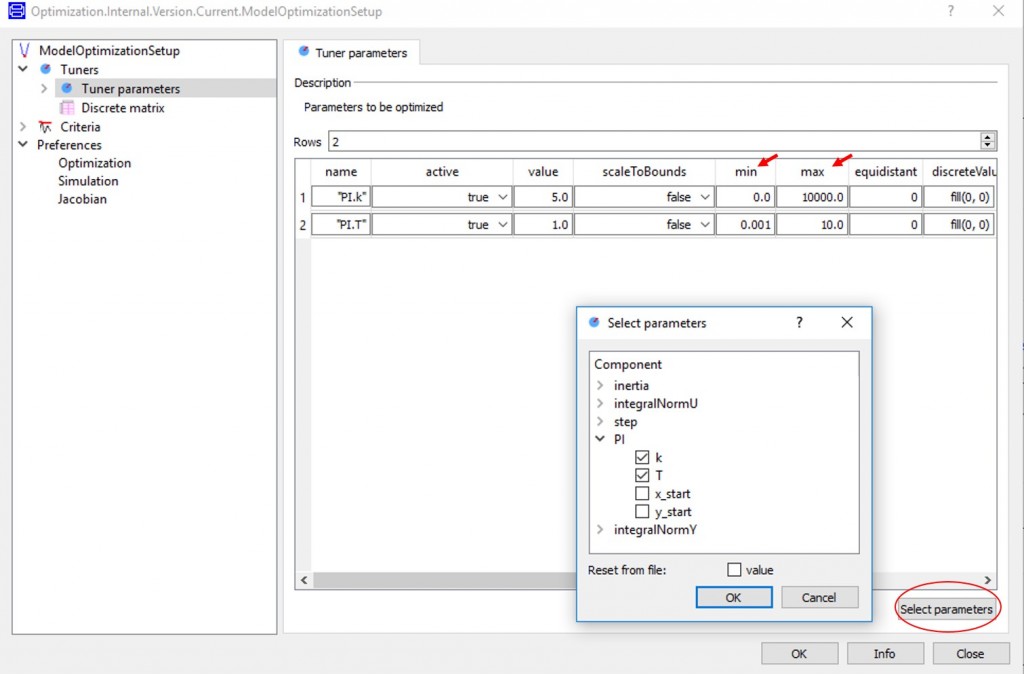
Task: Expand the Tuner parameters tree node
Action: pyautogui.click(x=44, y=88)
